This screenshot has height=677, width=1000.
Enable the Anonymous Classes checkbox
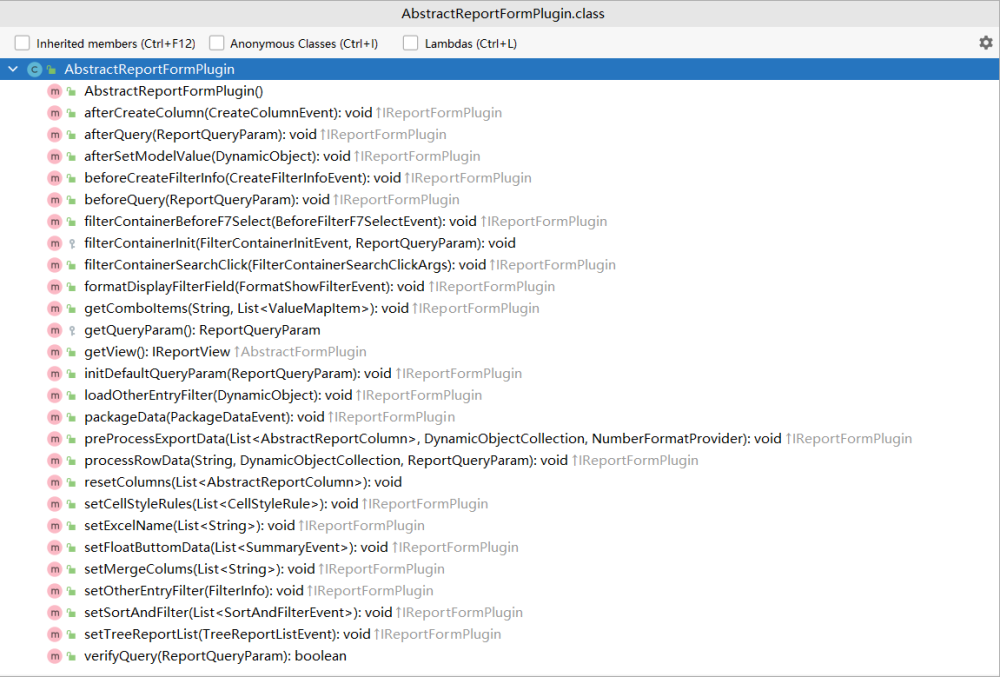pyautogui.click(x=217, y=43)
